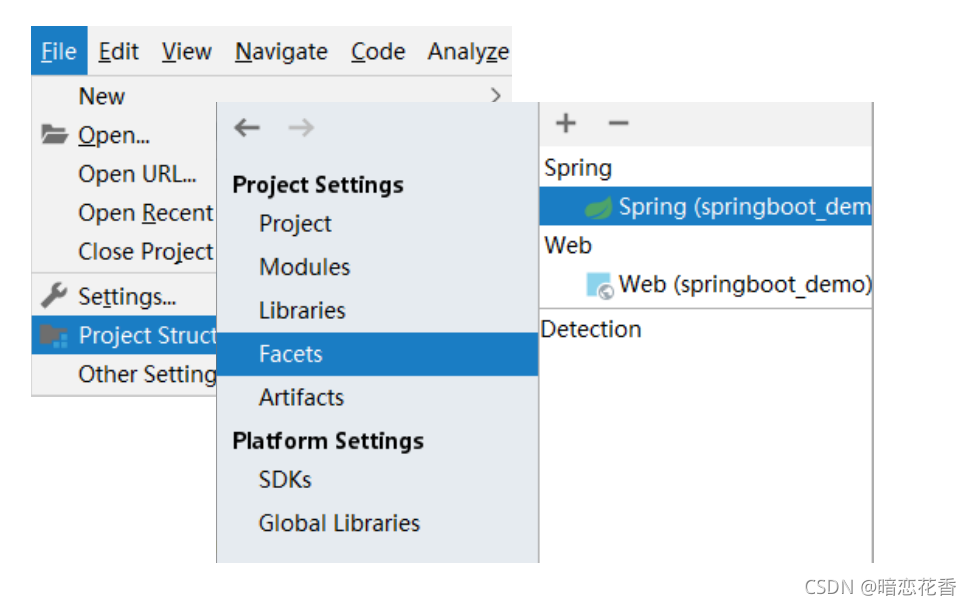The image size is (971, 605).
Task: Click the back arrow in Project Structure
Action: point(247,128)
